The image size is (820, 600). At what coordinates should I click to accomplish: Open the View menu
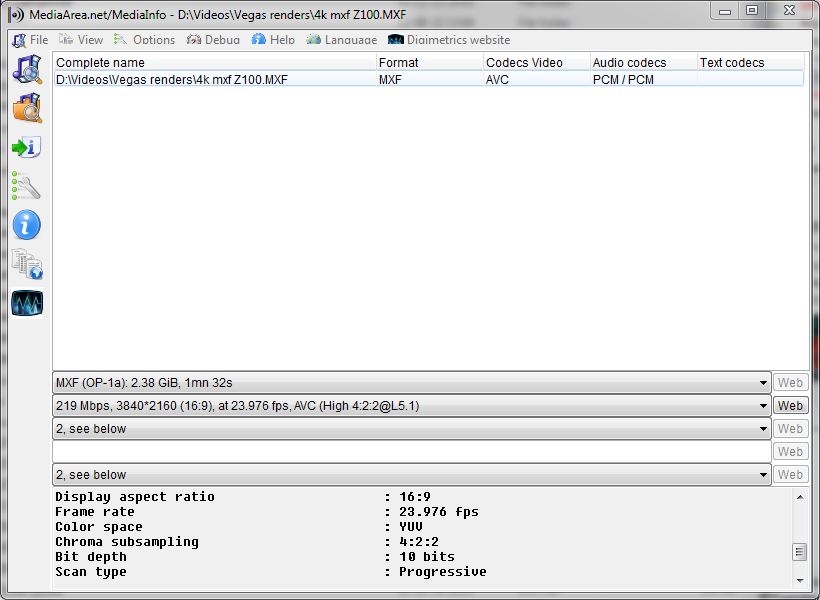pos(81,40)
